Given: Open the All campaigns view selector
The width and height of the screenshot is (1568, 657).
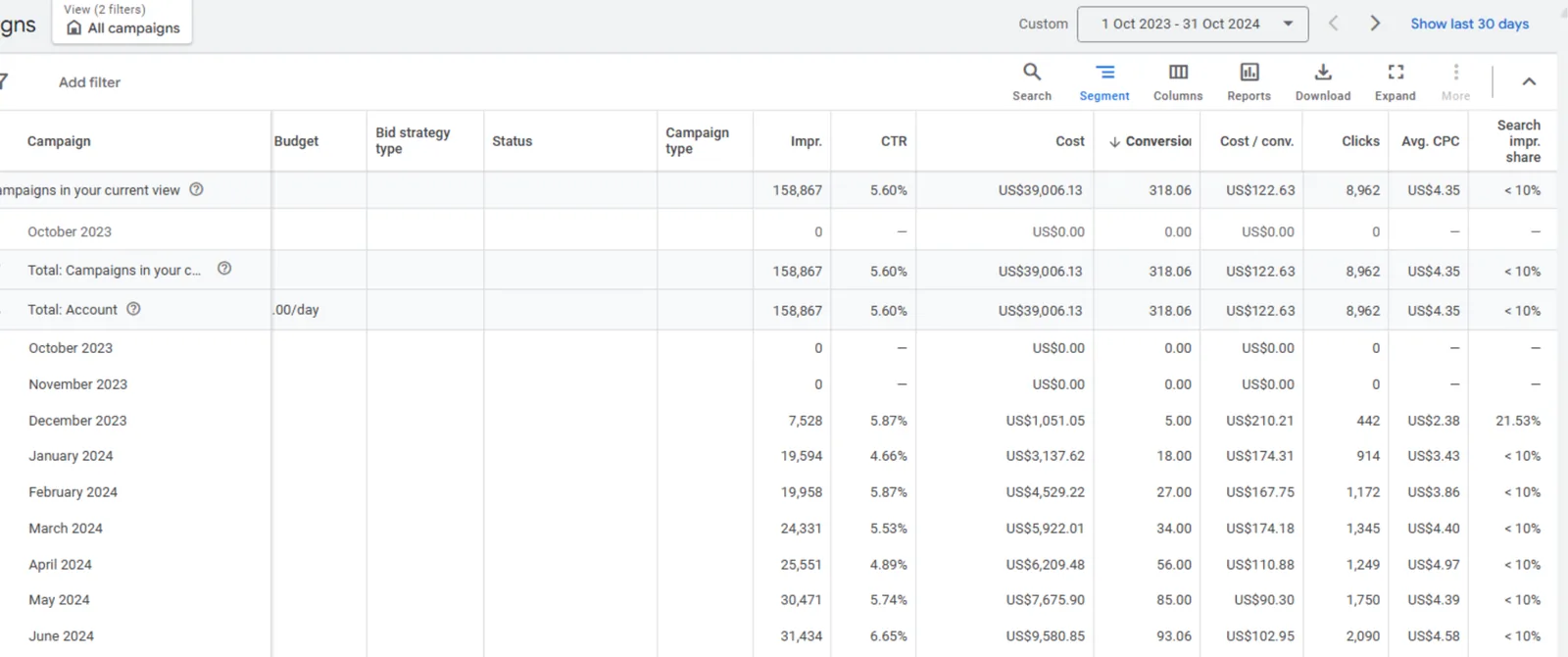Looking at the screenshot, I should (x=123, y=22).
